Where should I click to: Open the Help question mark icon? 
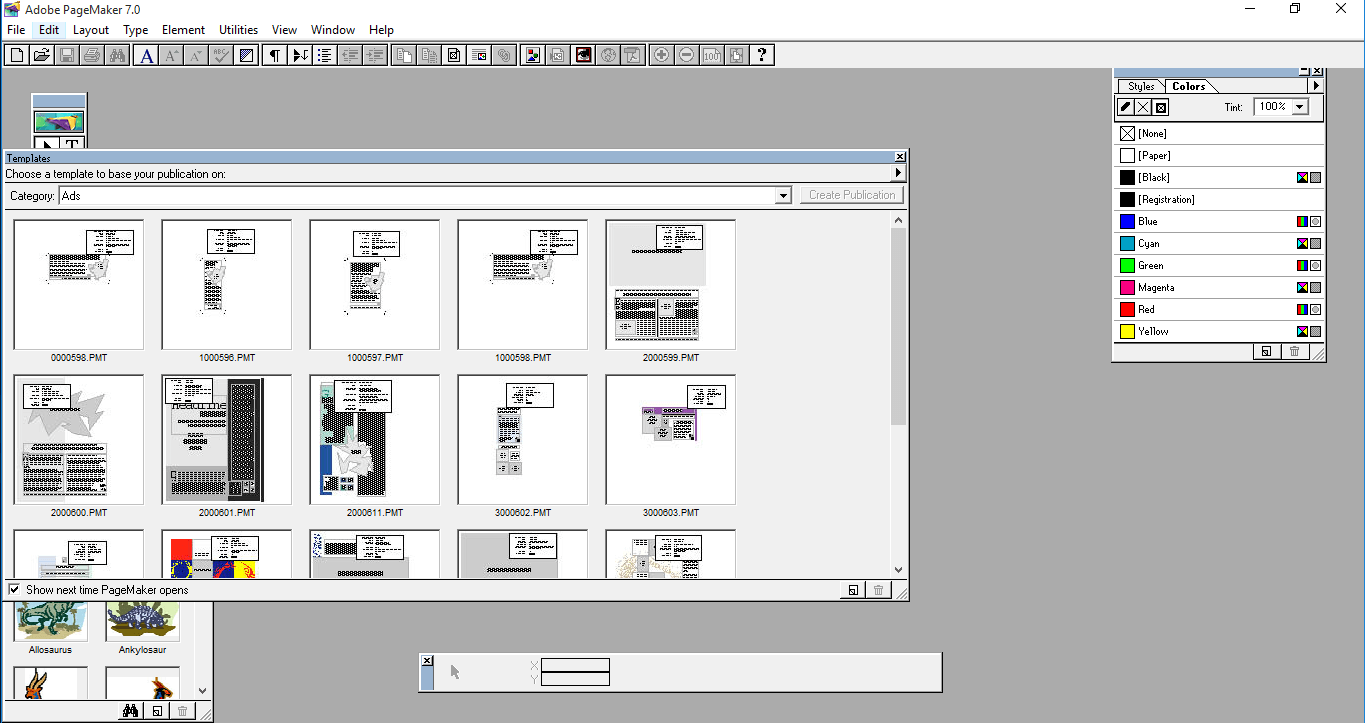(762, 55)
